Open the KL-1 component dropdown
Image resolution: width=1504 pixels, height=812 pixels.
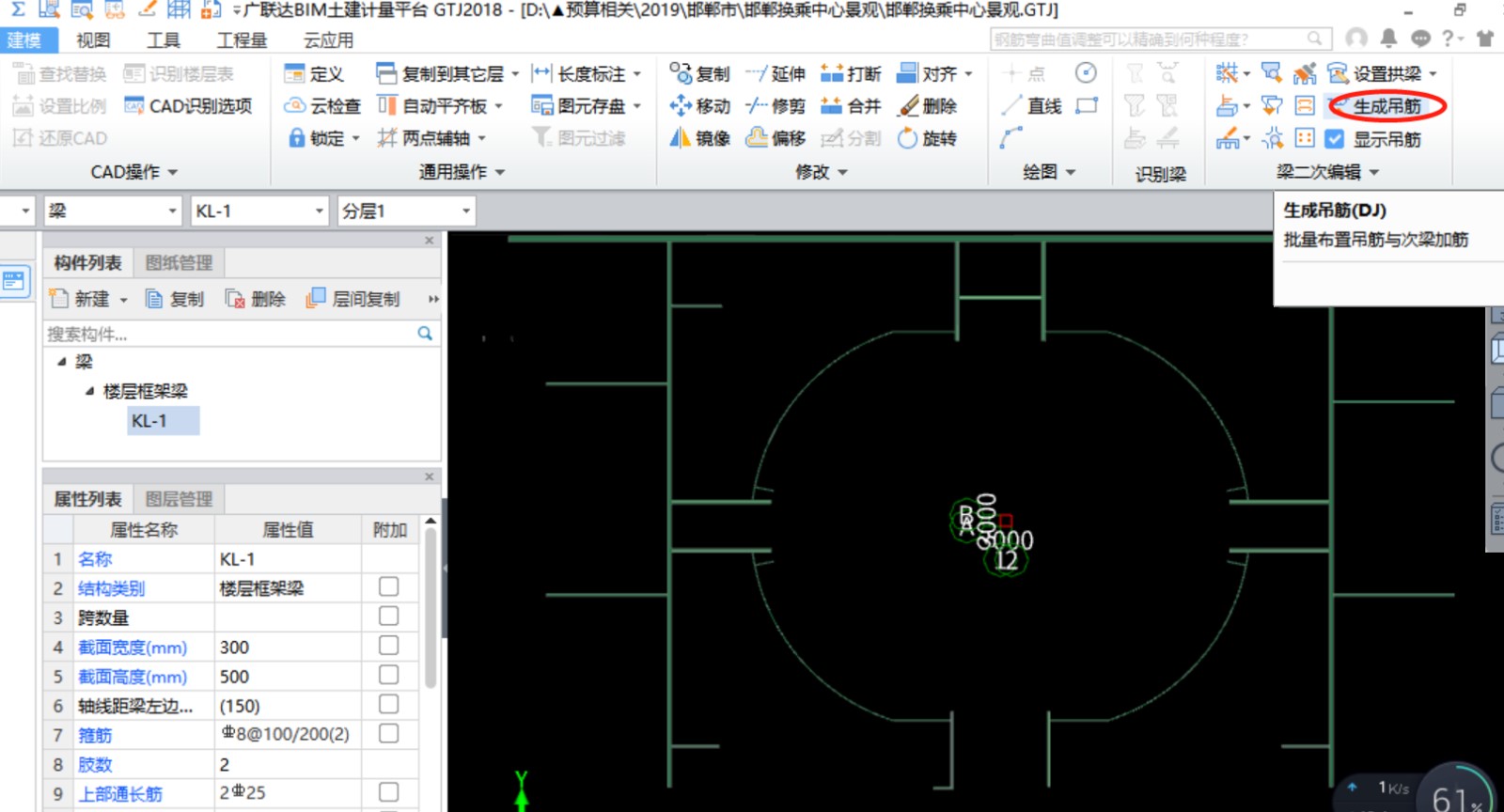coord(259,211)
